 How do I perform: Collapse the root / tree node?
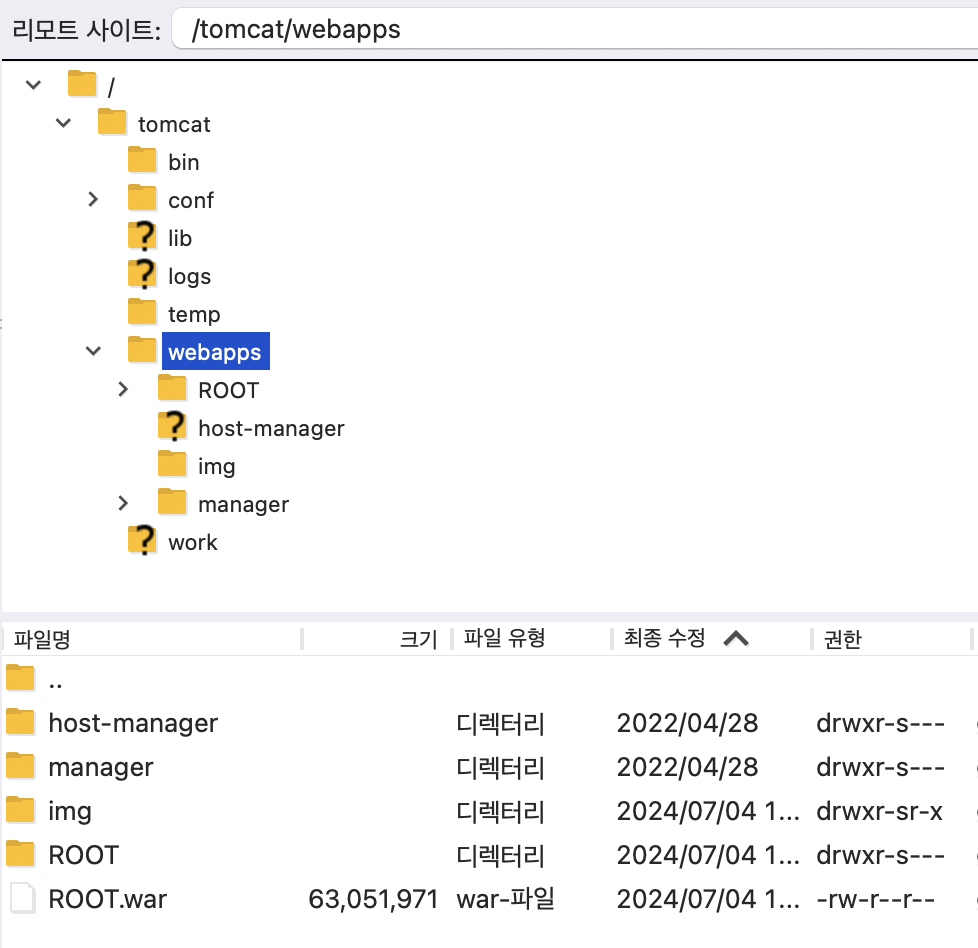point(33,84)
